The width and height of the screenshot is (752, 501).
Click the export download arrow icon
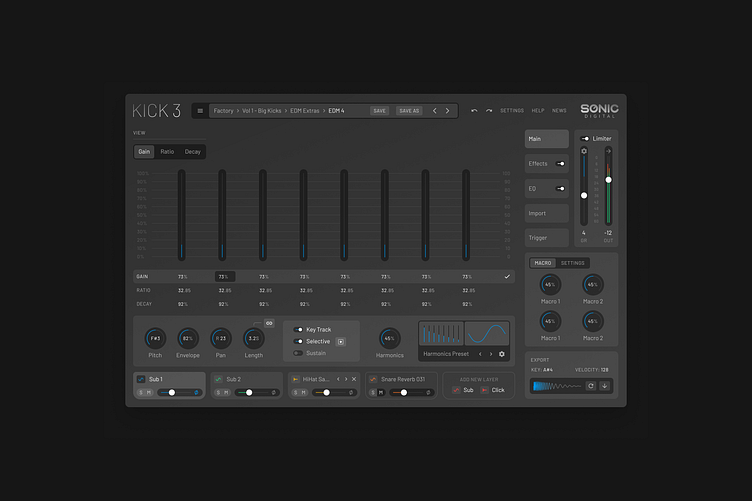[x=604, y=386]
